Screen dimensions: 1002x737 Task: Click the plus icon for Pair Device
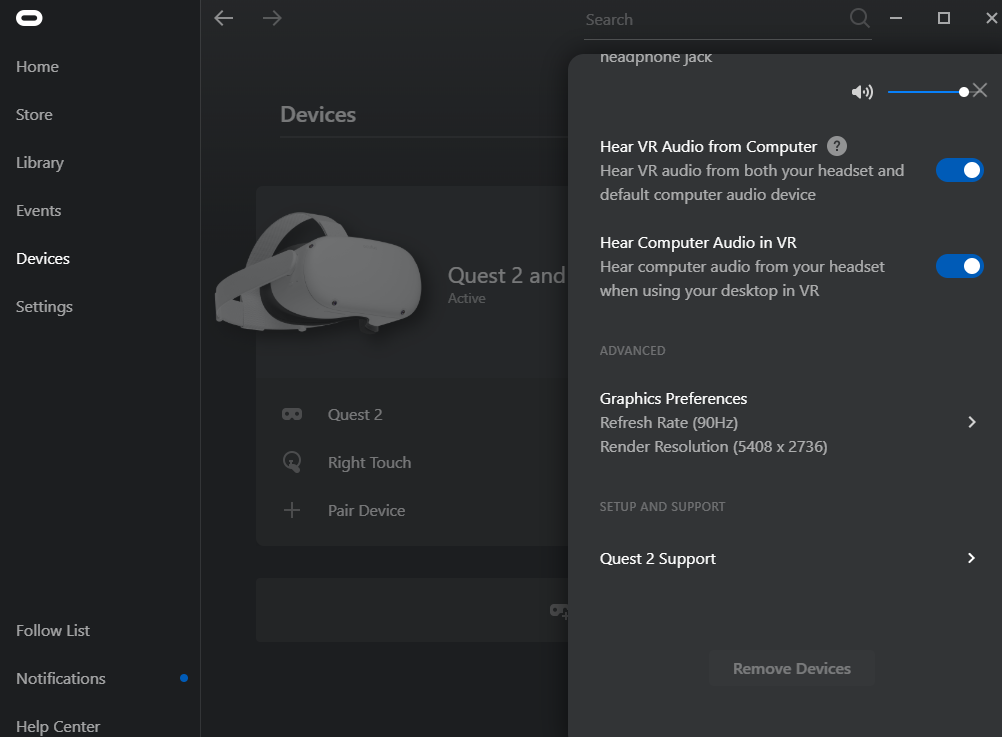[x=292, y=510]
